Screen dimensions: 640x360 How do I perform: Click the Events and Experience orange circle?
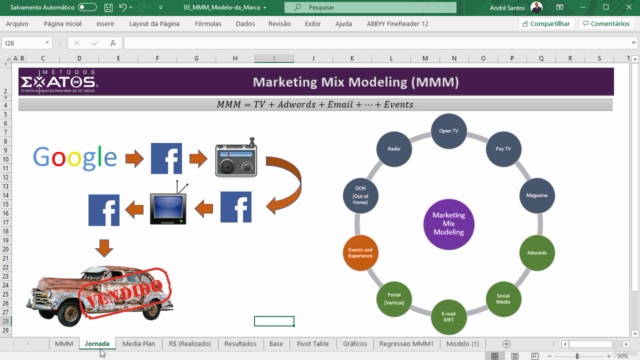point(360,253)
